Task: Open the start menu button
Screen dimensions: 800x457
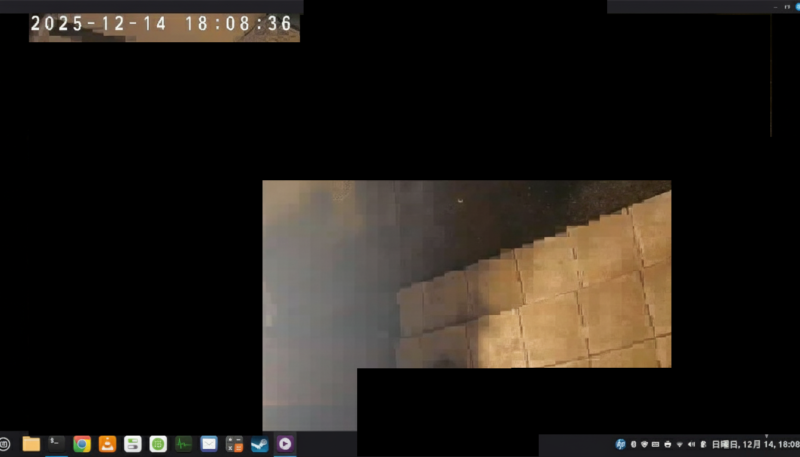Action: point(5,444)
